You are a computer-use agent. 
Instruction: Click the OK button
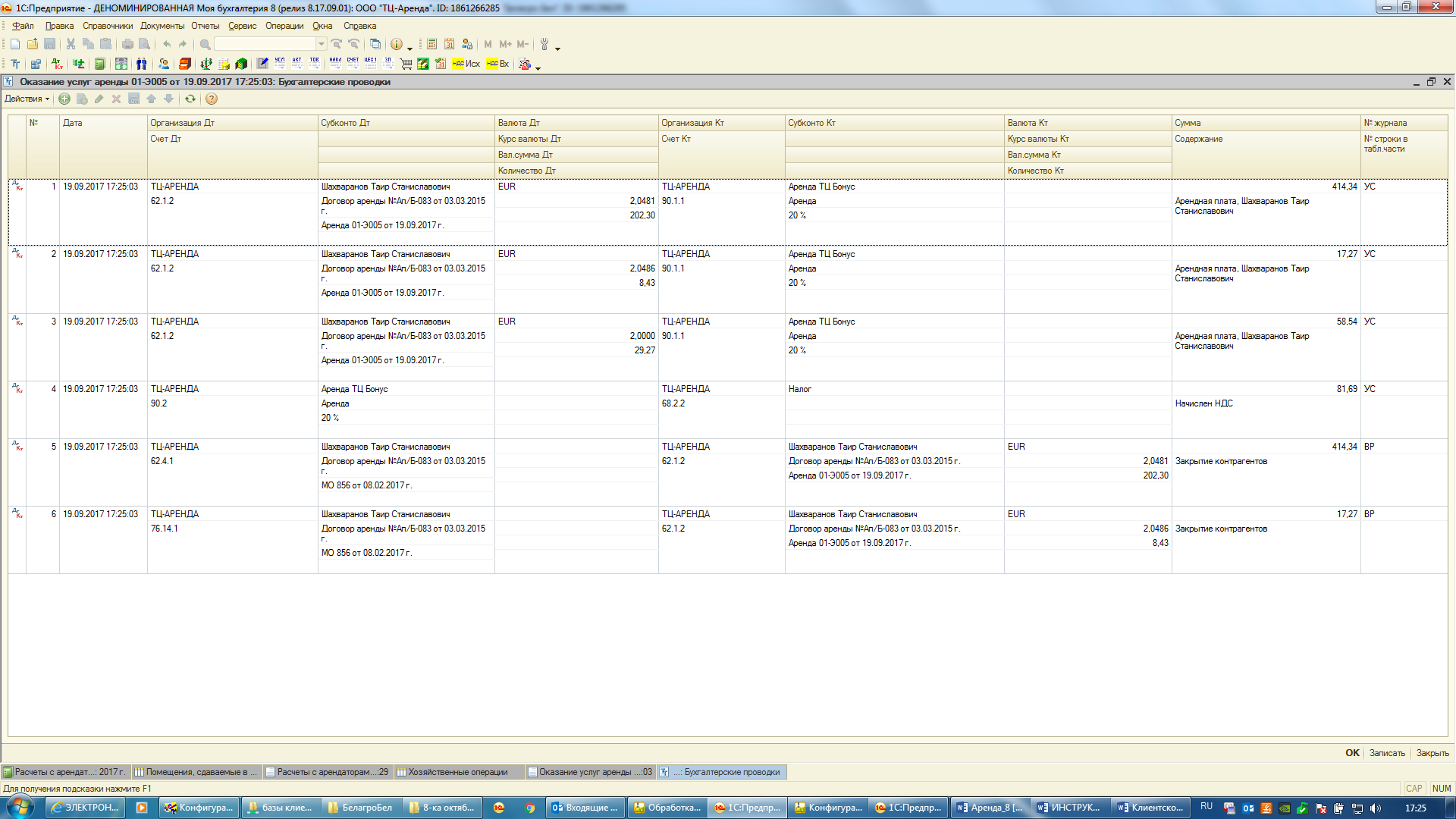pos(1352,753)
